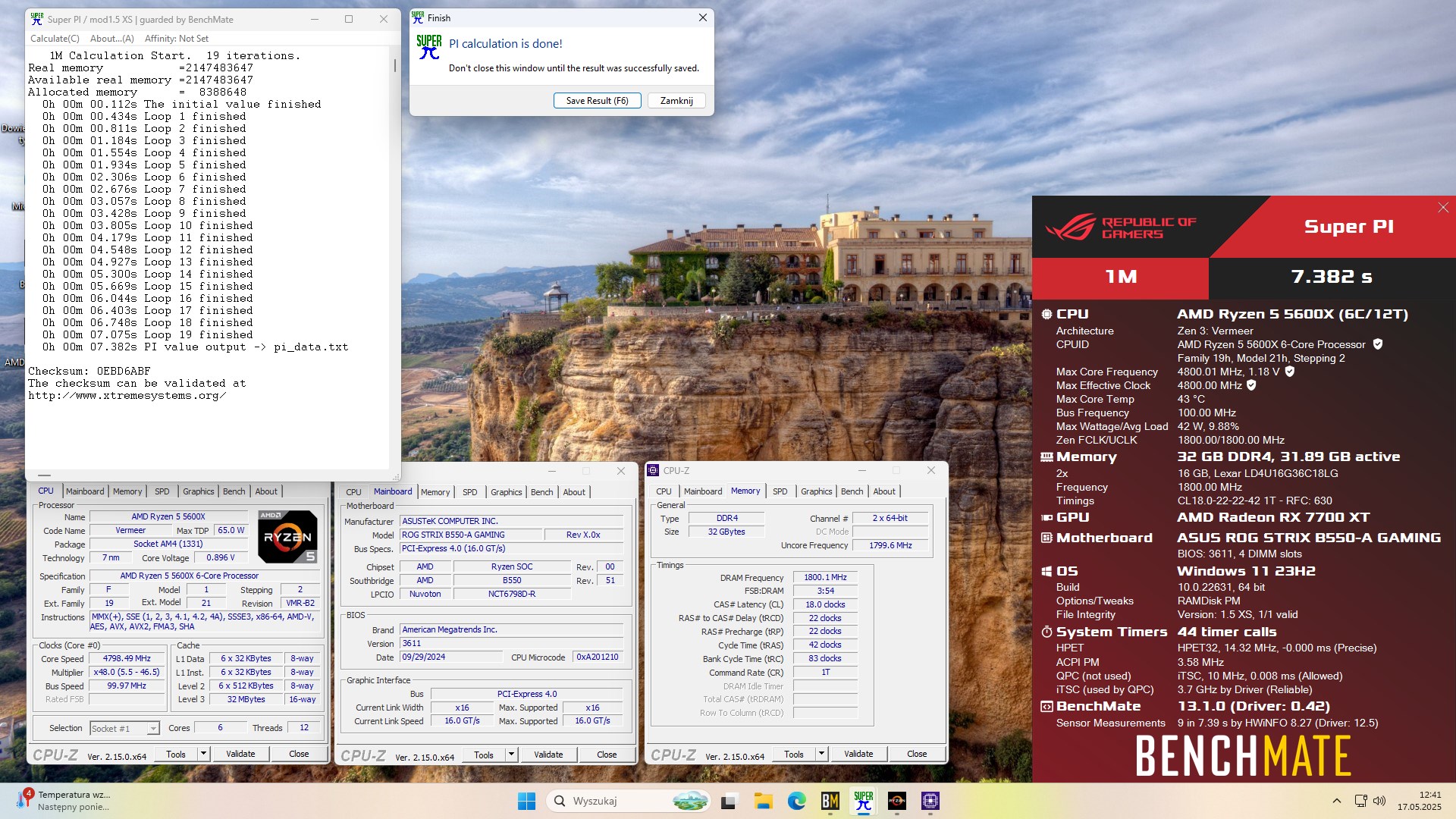Image resolution: width=1456 pixels, height=819 pixels.
Task: Click the Republic of Gamers logo
Action: 1120,227
